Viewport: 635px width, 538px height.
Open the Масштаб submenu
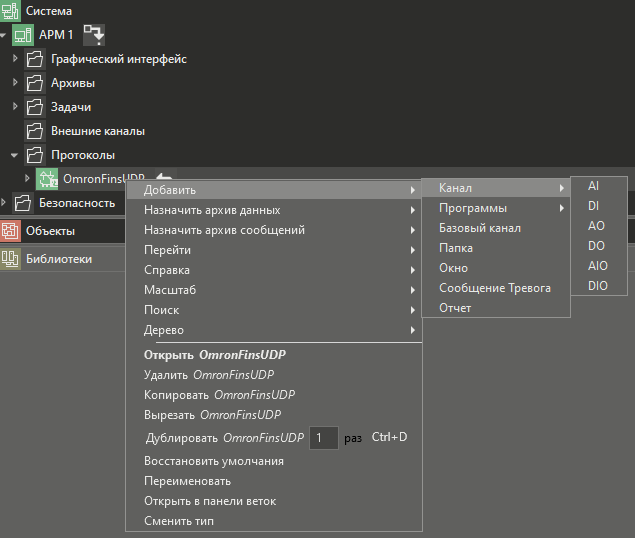[274, 290]
